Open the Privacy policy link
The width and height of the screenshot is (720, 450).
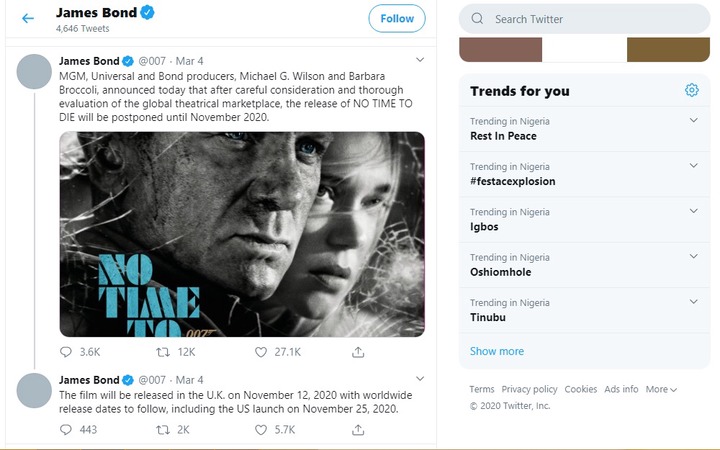pos(529,389)
